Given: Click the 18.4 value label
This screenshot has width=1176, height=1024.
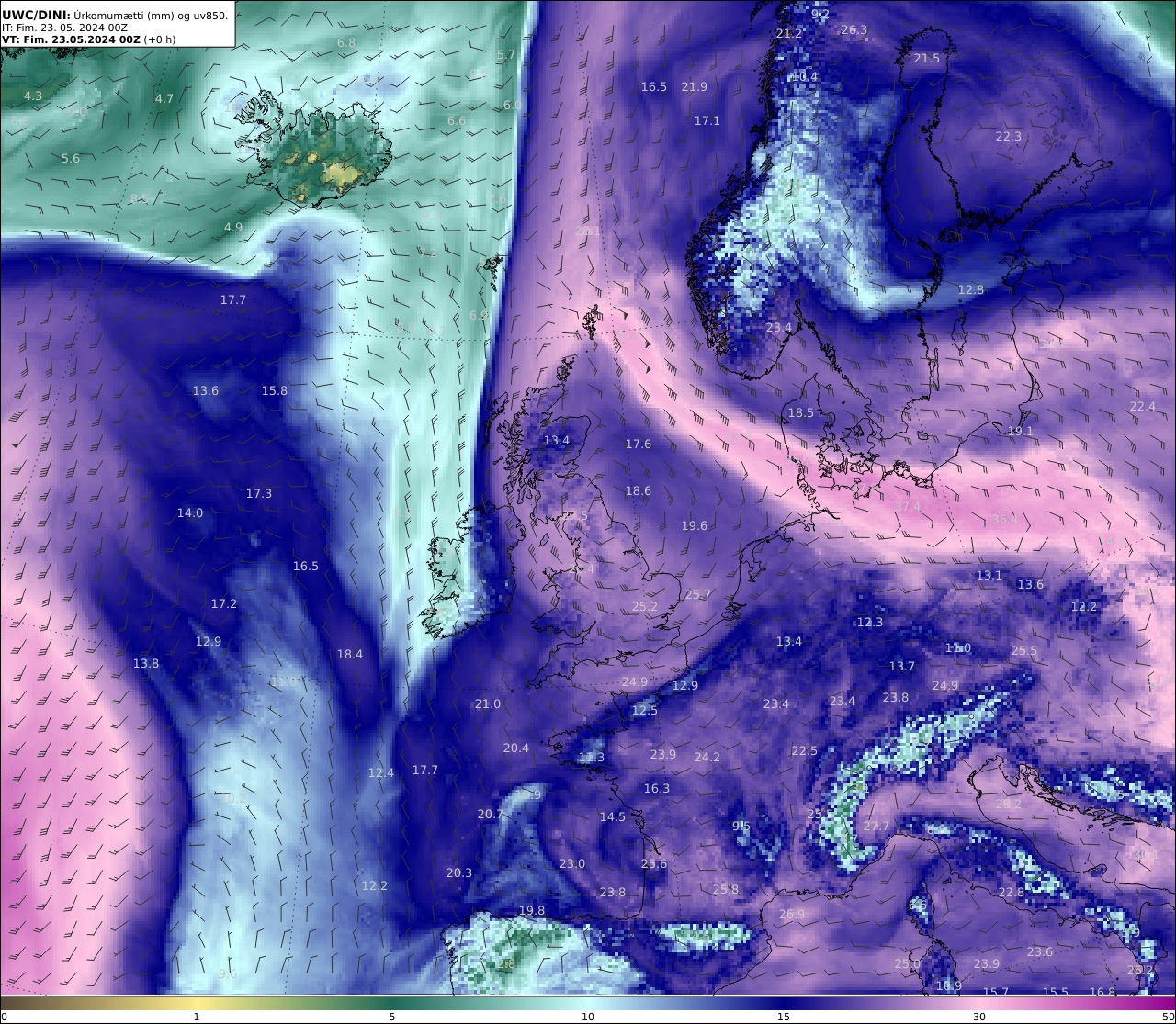Looking at the screenshot, I should pos(350,654).
